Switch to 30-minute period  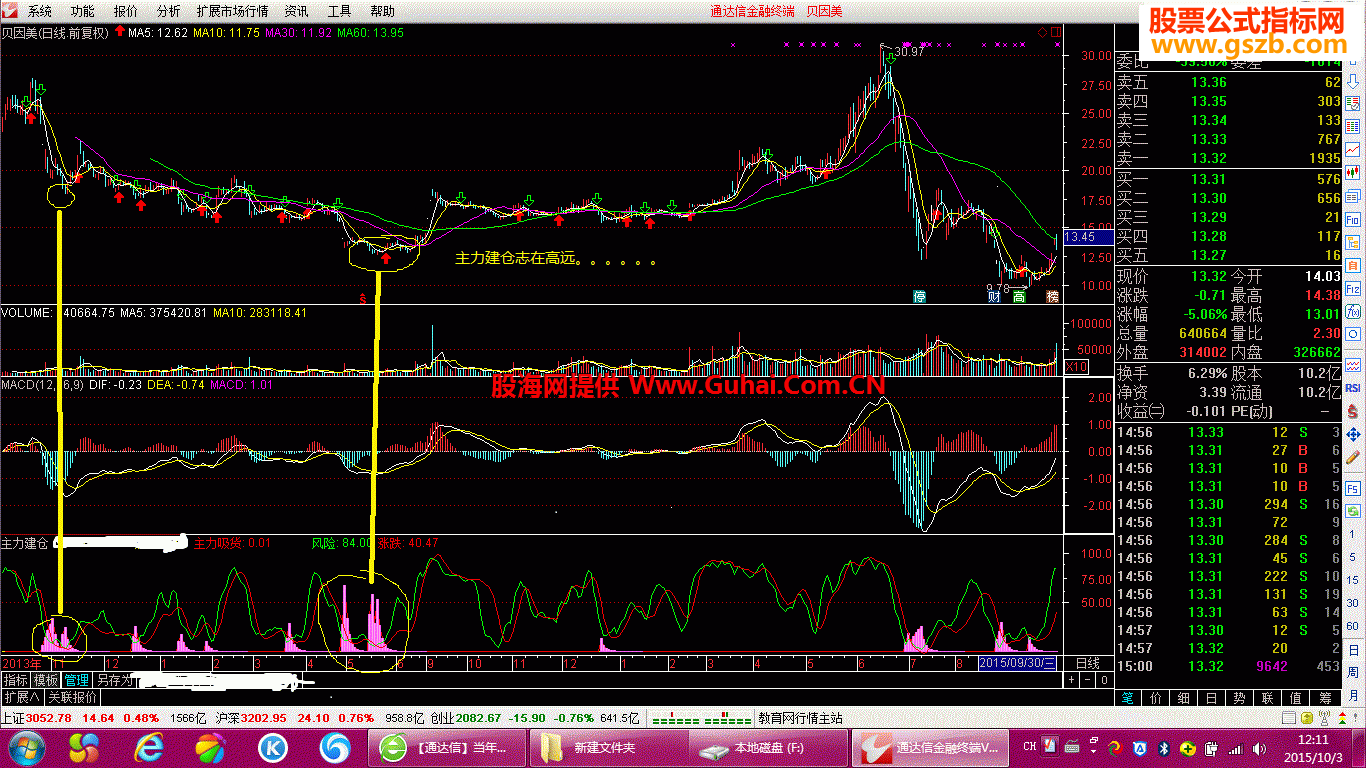(x=1352, y=602)
